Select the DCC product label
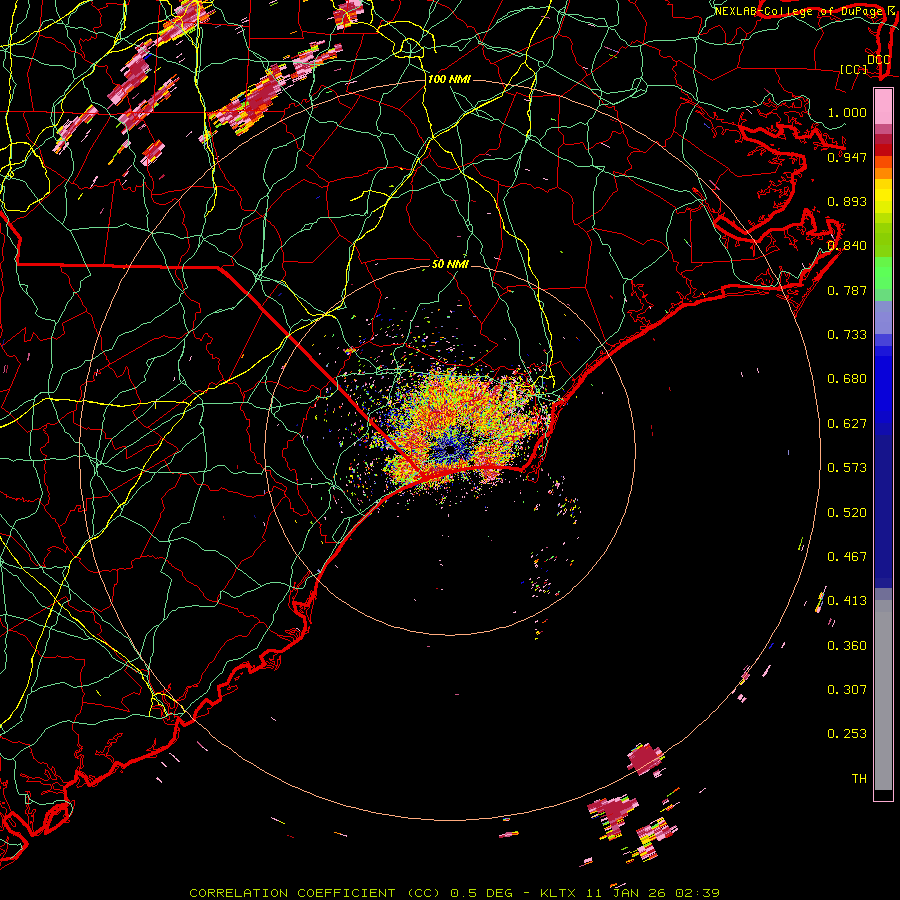The height and width of the screenshot is (900, 900). (x=878, y=60)
